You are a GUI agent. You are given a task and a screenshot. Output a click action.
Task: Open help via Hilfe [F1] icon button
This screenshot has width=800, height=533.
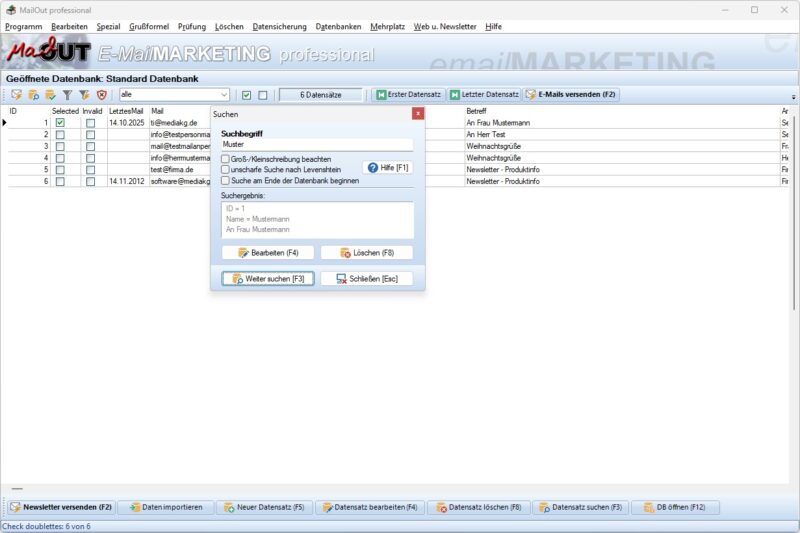tap(388, 168)
